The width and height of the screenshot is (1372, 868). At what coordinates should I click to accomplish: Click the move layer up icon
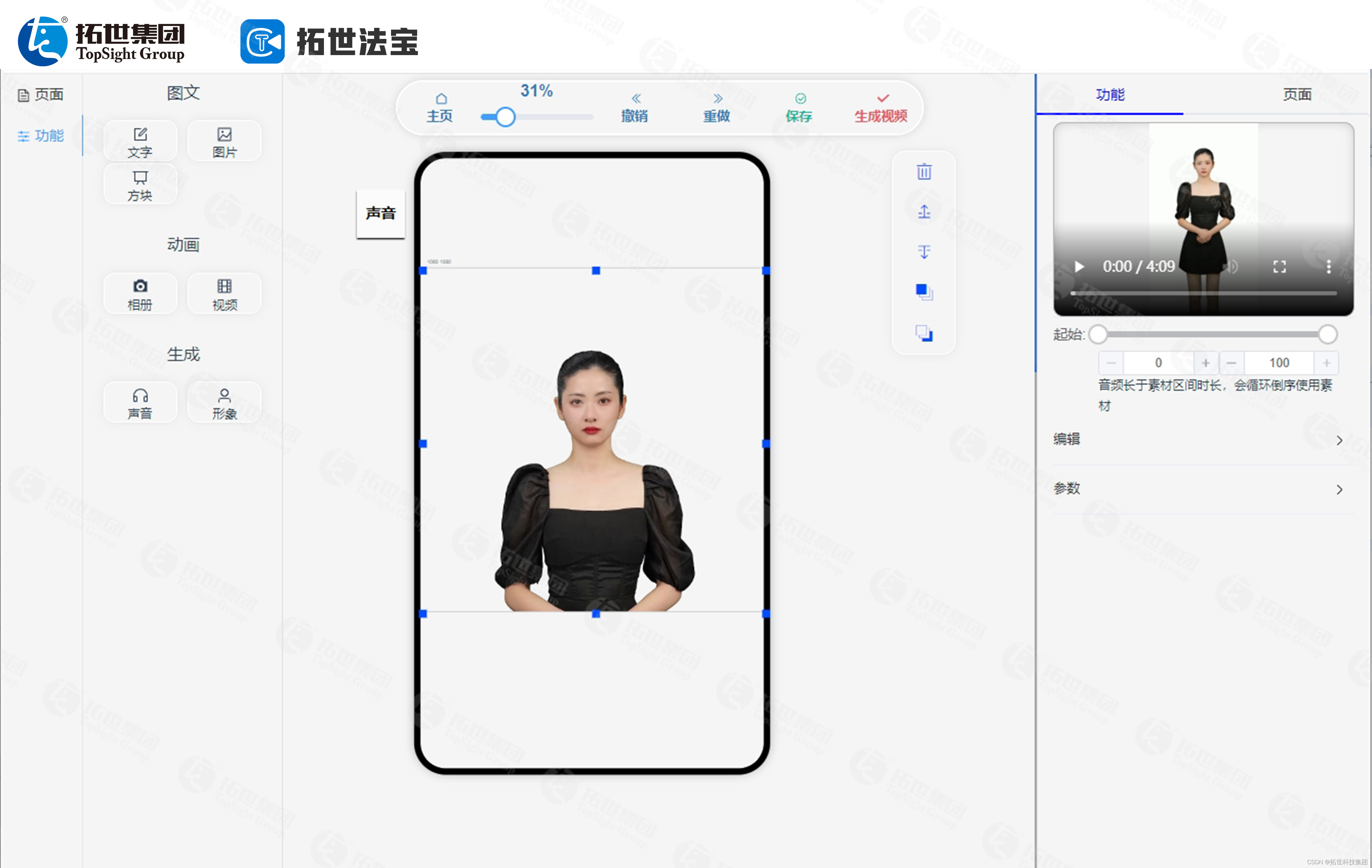pos(924,212)
